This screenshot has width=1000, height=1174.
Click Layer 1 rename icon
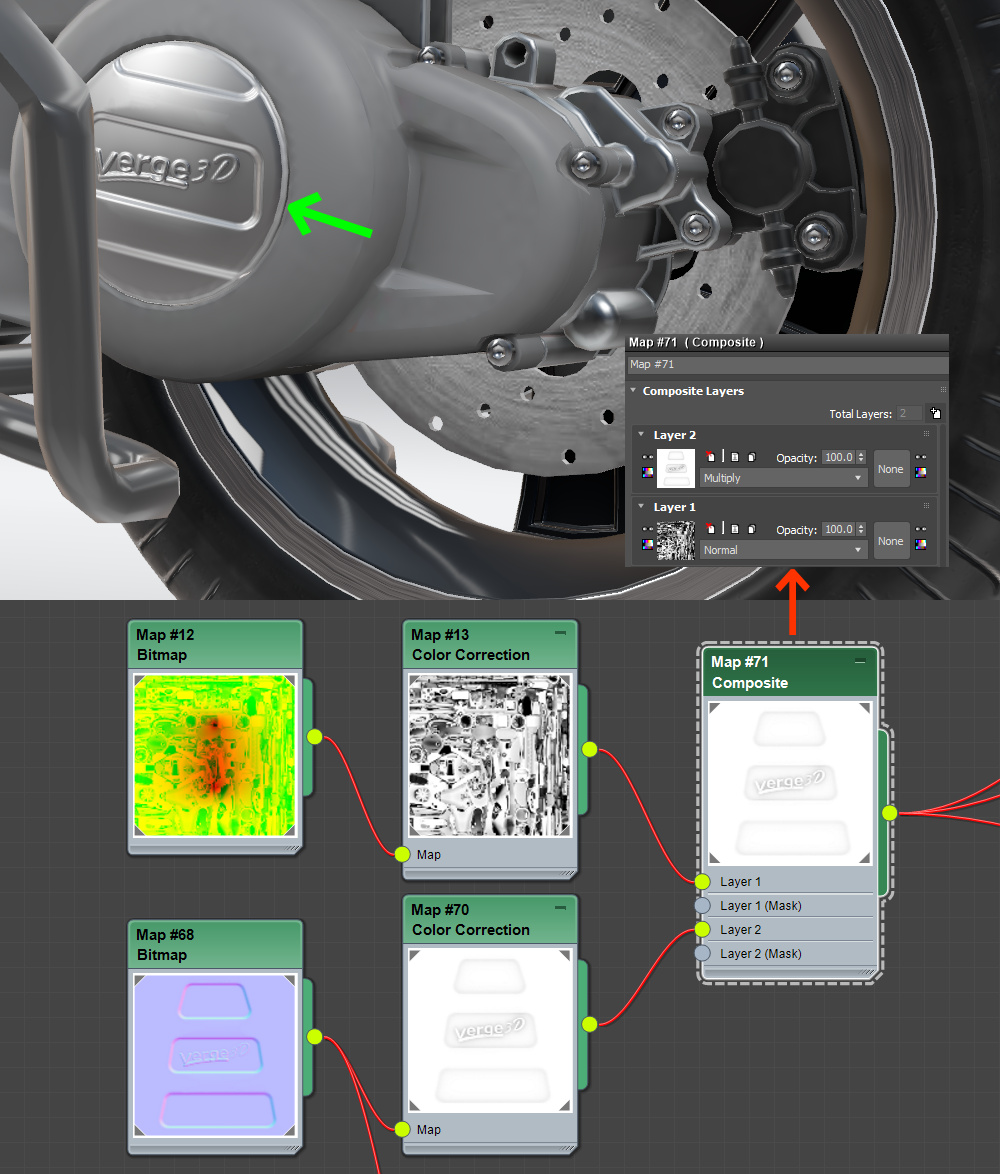coord(735,529)
